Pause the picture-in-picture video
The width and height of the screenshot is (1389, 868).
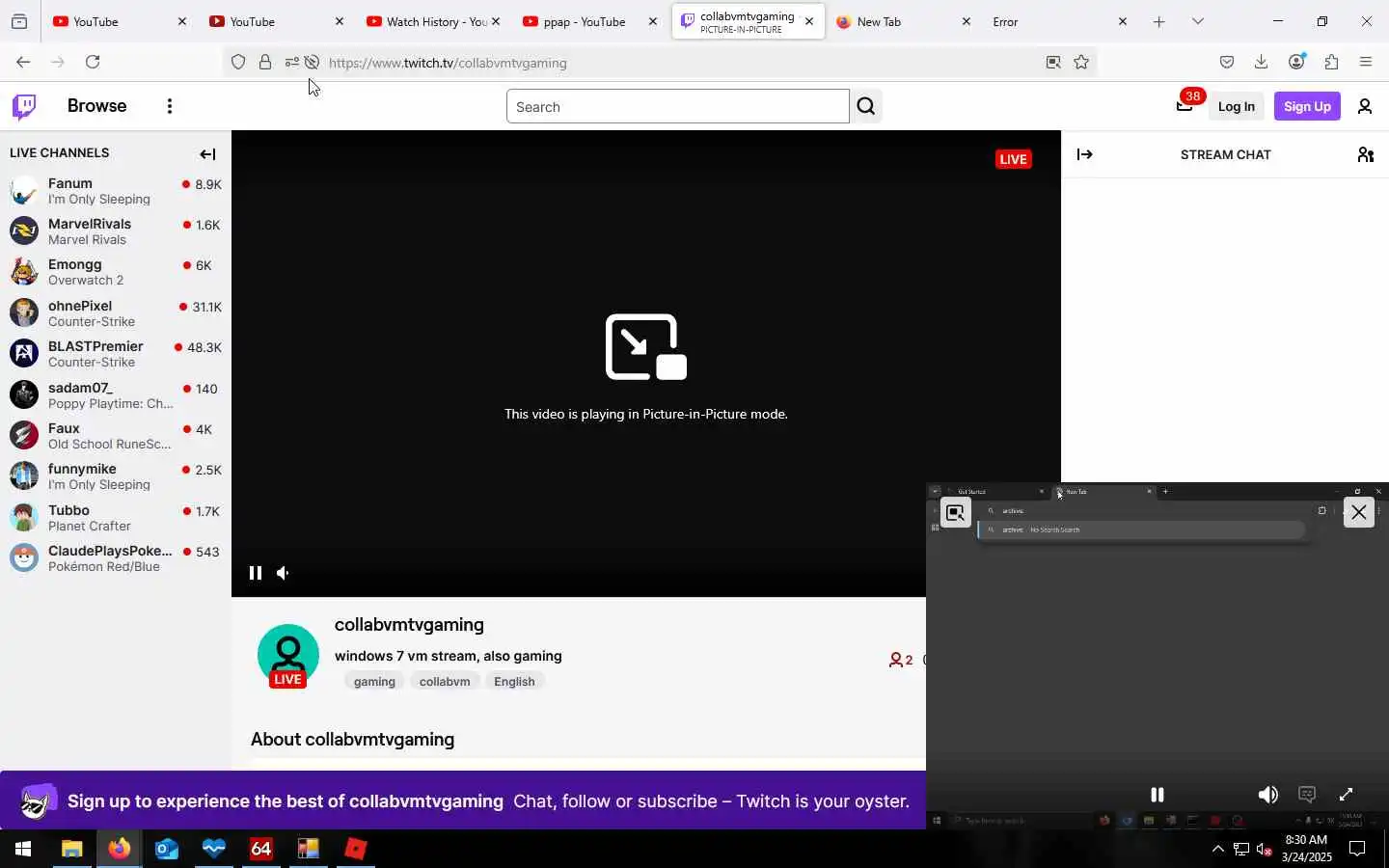1157,795
